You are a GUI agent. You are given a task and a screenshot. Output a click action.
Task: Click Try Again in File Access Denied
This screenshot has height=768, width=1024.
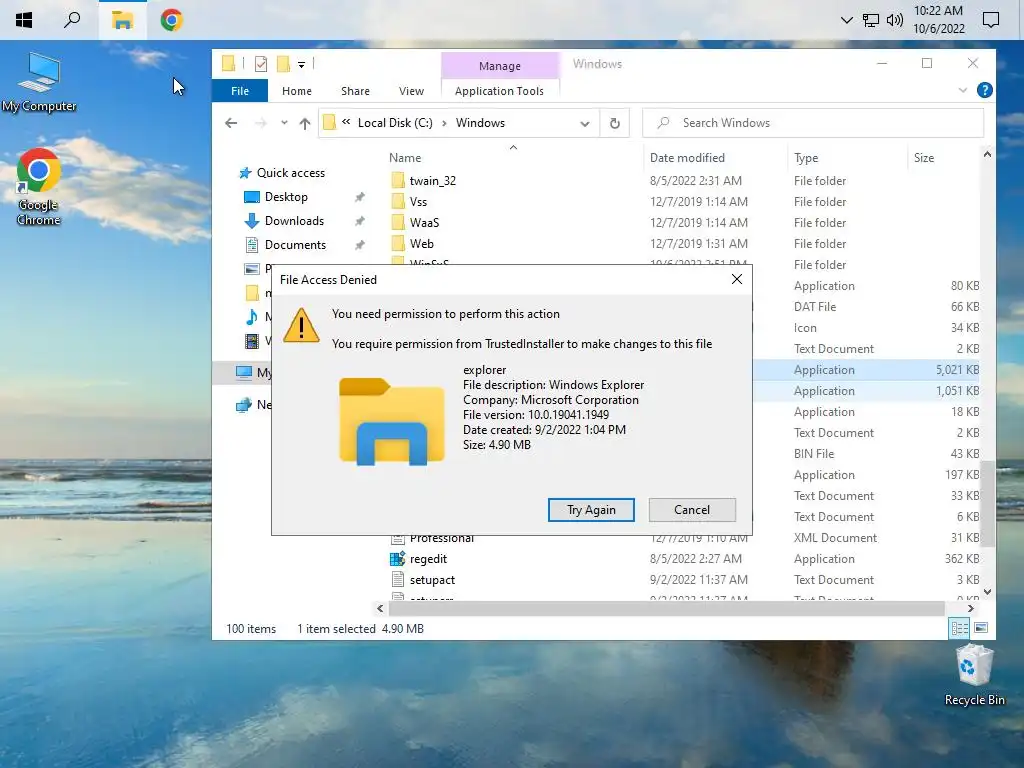click(591, 510)
